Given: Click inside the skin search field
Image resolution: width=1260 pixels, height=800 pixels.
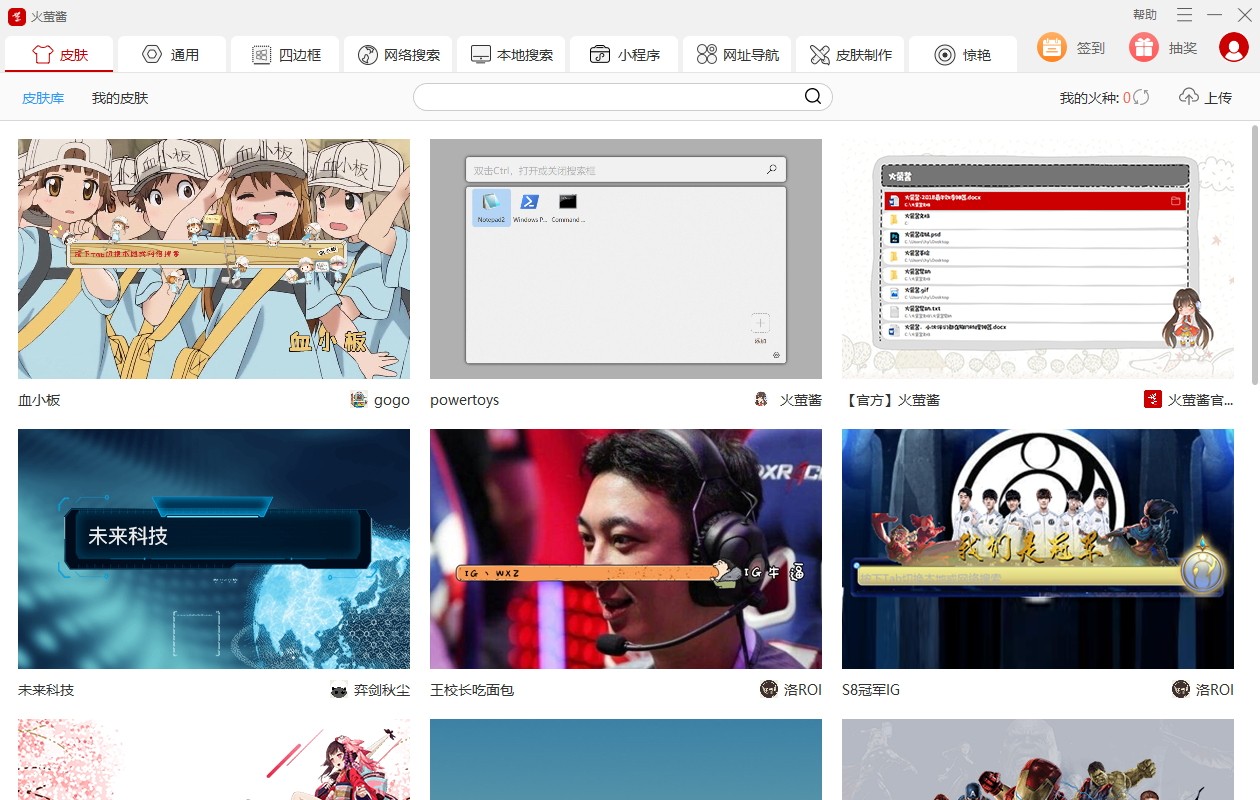Looking at the screenshot, I should click(x=607, y=97).
